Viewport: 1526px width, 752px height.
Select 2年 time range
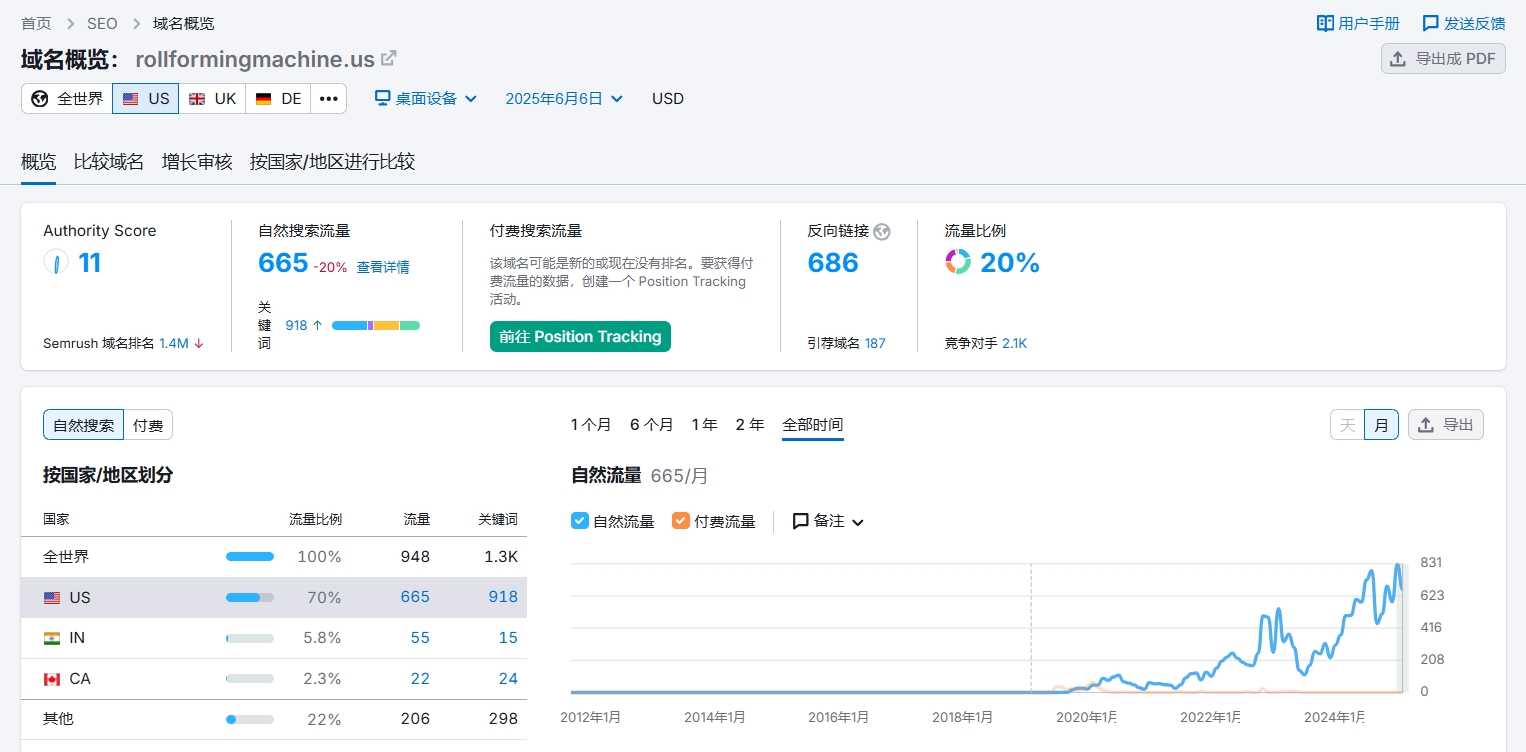click(750, 425)
